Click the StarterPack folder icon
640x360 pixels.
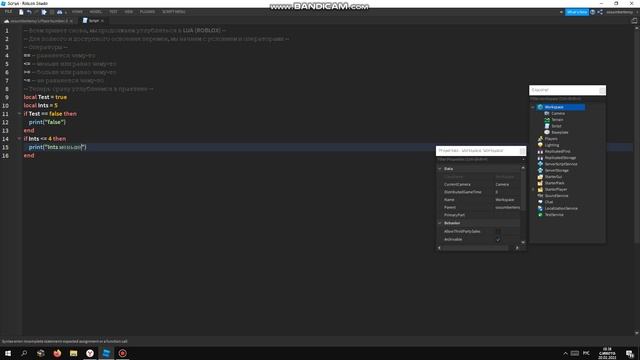[540, 183]
